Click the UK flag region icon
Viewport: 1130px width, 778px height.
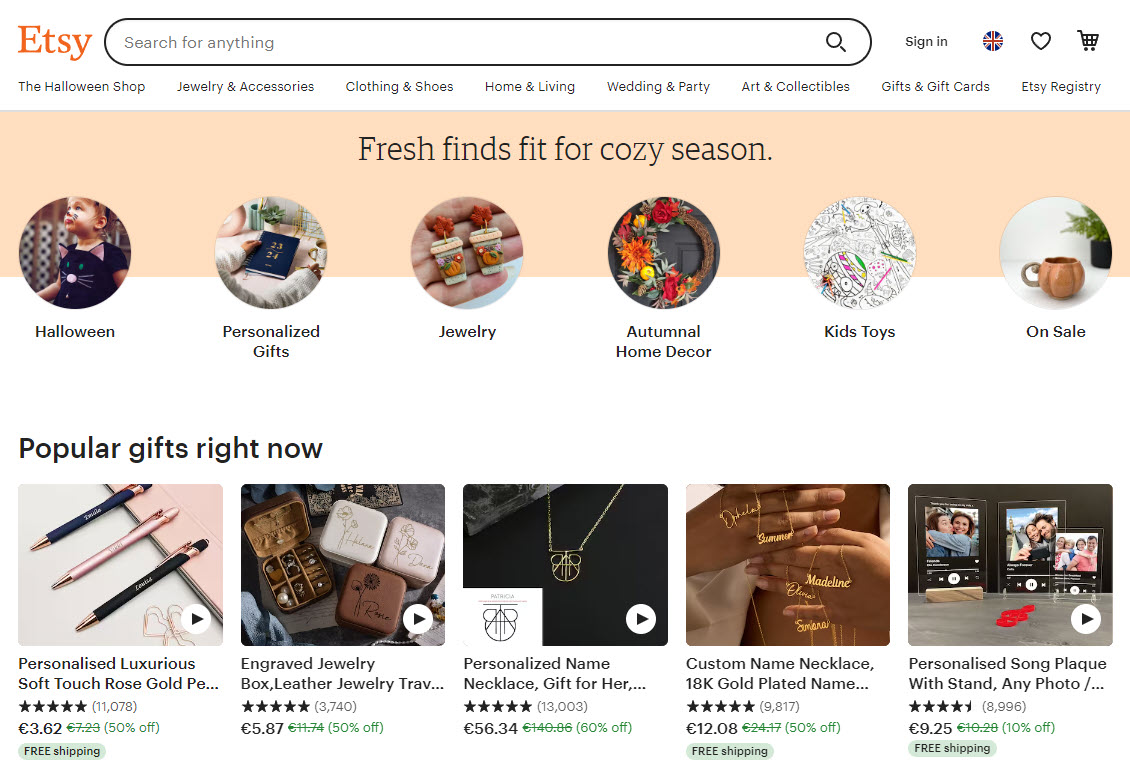tap(992, 41)
